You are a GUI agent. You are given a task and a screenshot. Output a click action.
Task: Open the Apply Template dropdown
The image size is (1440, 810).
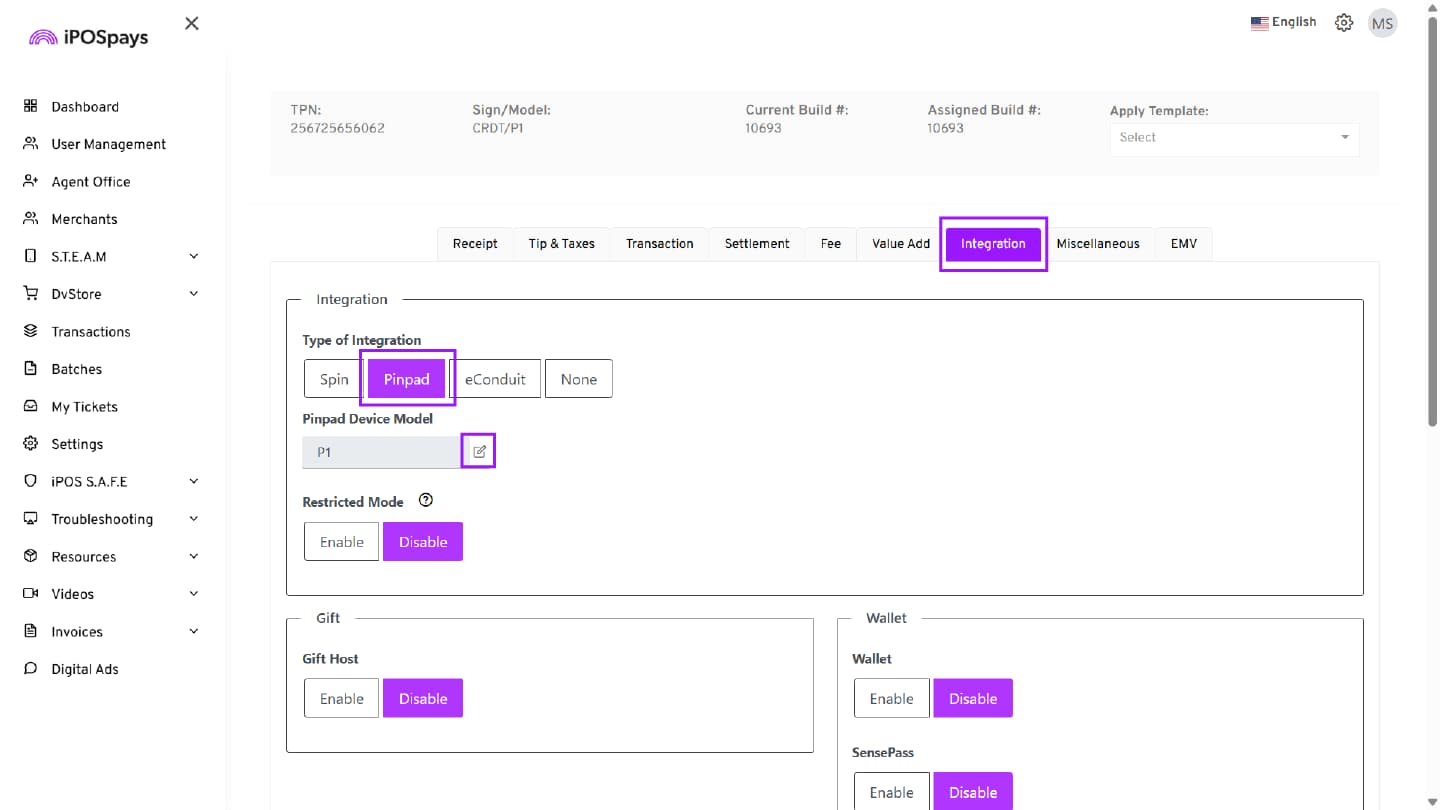click(x=1234, y=138)
